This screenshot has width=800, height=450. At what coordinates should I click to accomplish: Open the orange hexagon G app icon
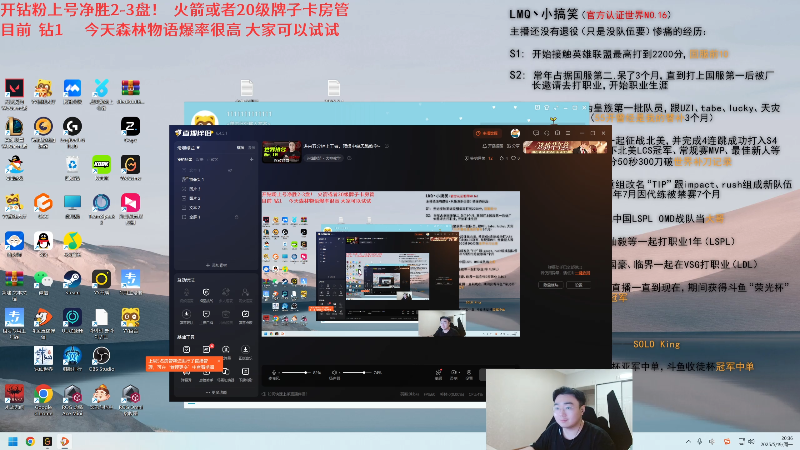click(x=43, y=203)
